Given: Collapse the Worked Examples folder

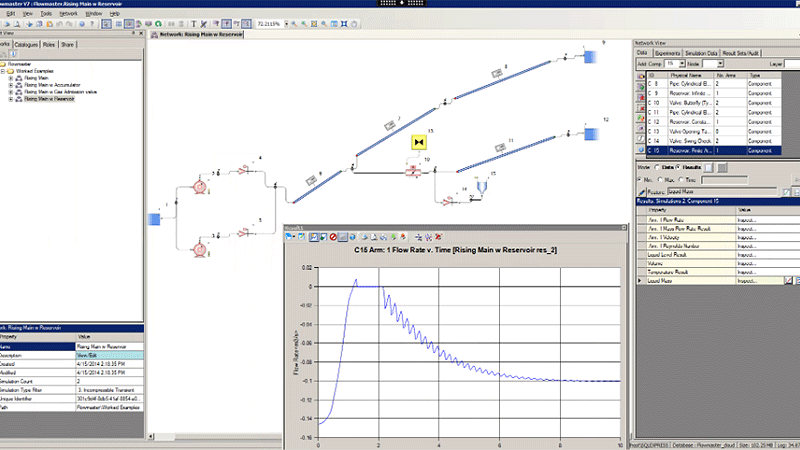Looking at the screenshot, I should click(3, 71).
